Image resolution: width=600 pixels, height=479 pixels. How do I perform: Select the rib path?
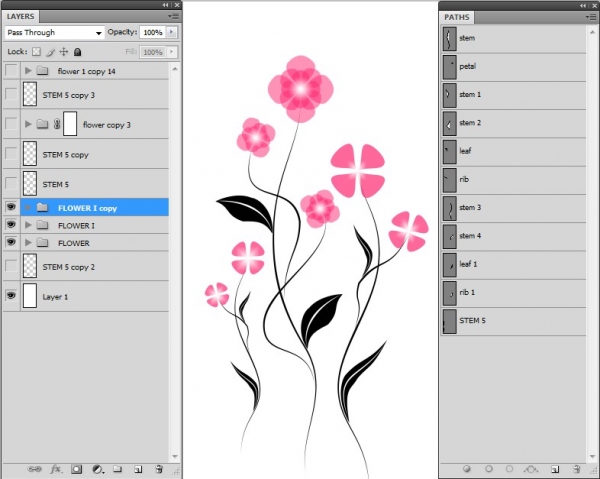coord(513,180)
